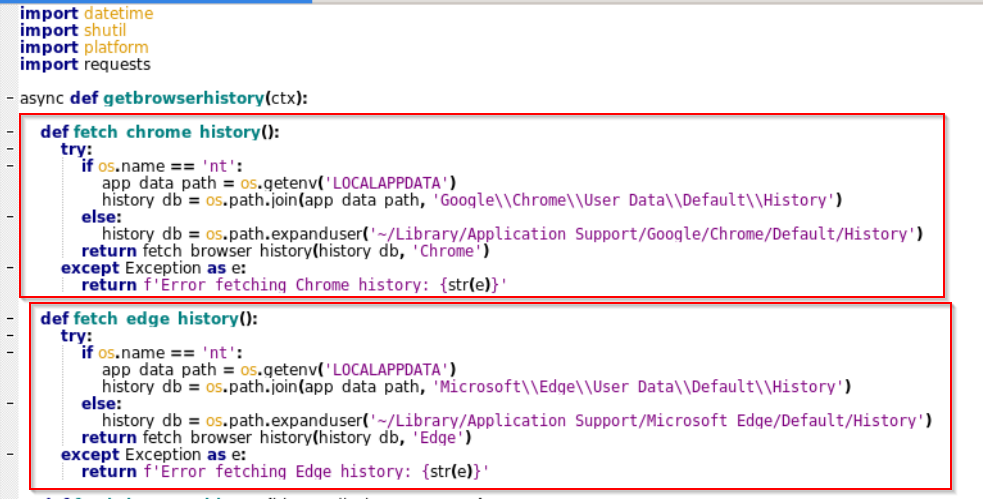This screenshot has width=983, height=499.
Task: Fold the except block in fetch edge history
Action: [x=9, y=454]
